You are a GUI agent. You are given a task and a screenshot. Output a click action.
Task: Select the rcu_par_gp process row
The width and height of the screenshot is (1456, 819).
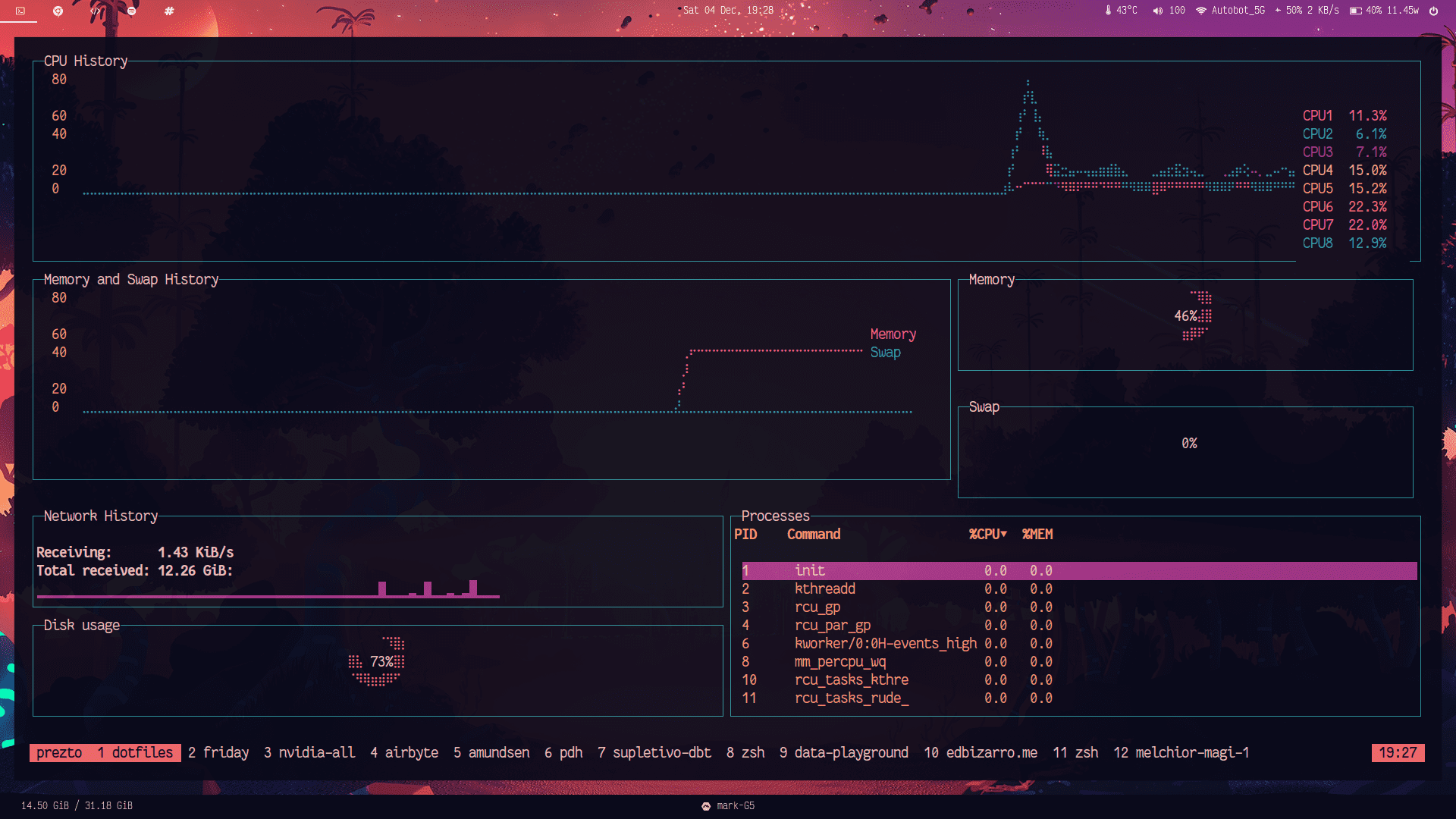point(832,626)
